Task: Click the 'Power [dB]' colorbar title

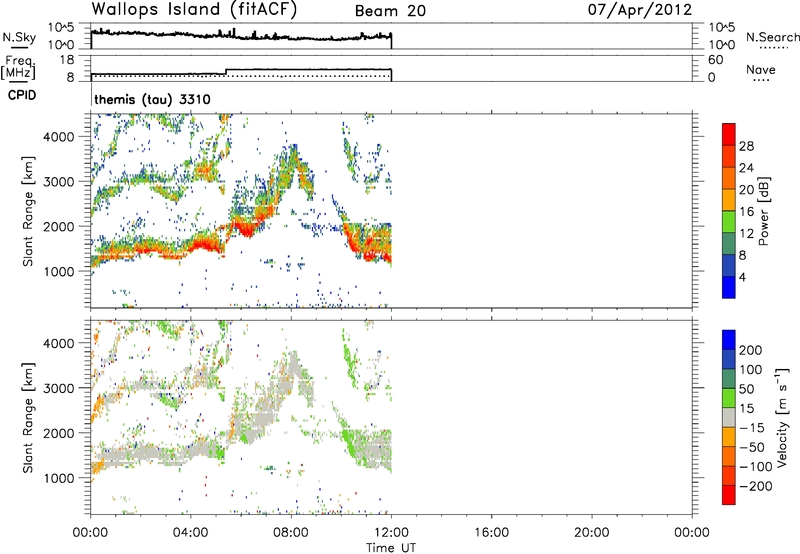Action: 763,211
